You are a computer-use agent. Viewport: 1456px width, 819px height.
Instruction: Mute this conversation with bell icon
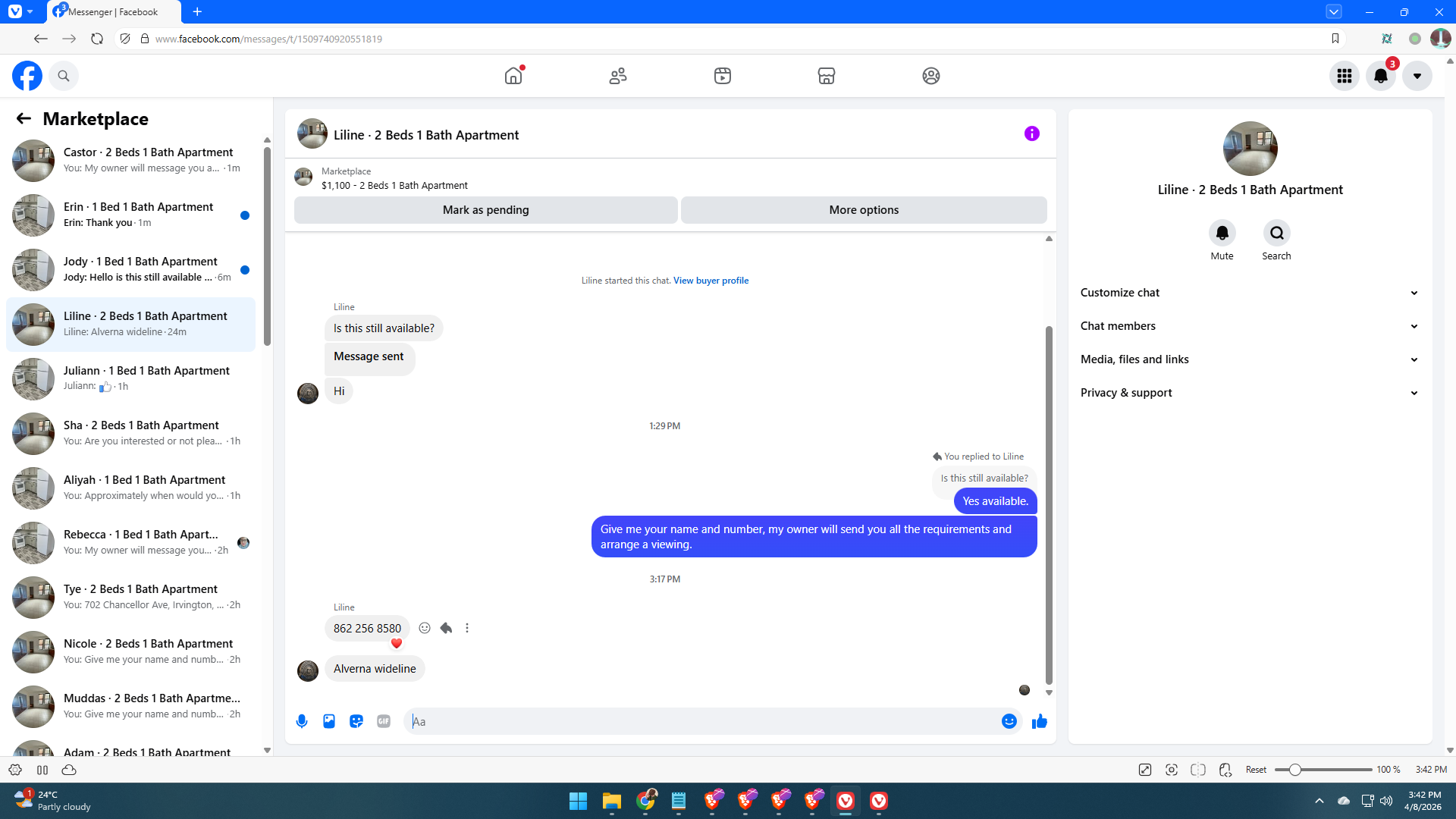[1222, 233]
